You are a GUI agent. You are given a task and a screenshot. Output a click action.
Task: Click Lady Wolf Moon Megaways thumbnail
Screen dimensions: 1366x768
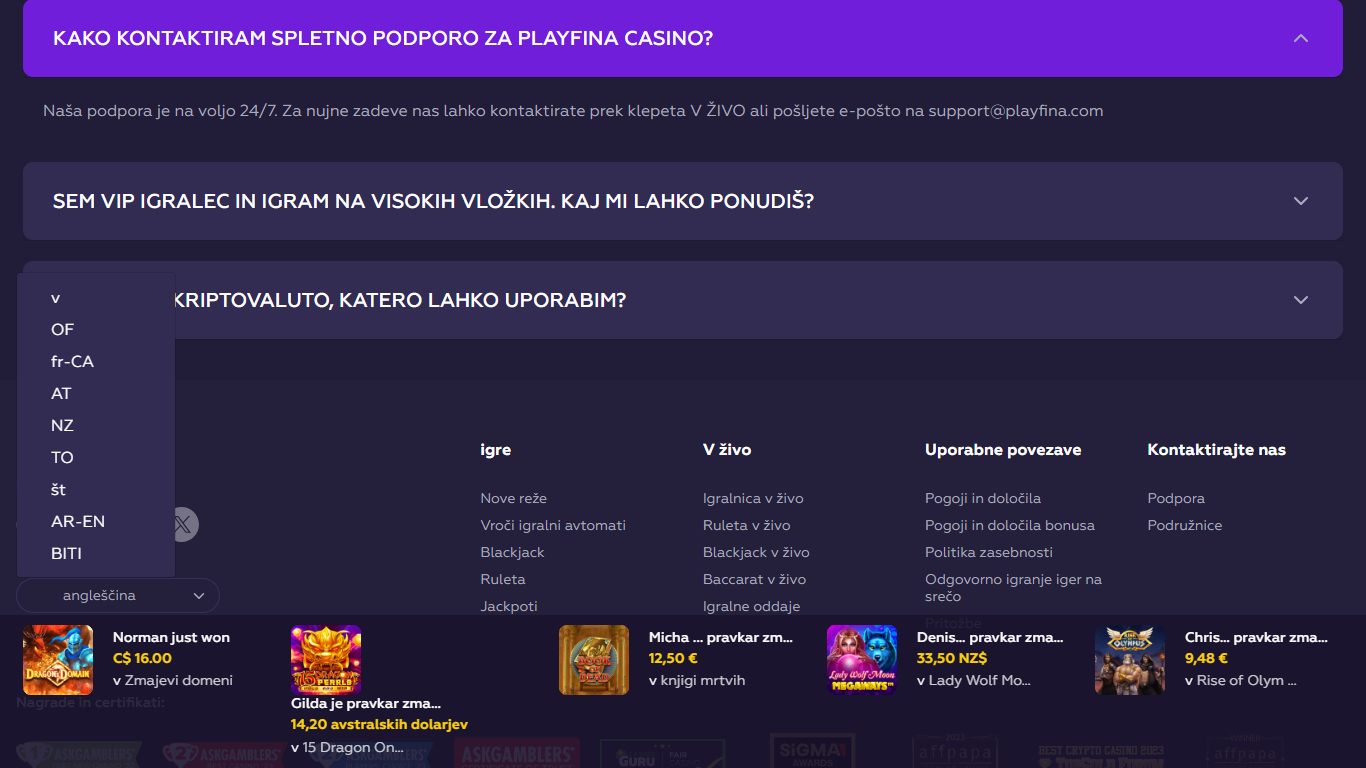point(862,660)
